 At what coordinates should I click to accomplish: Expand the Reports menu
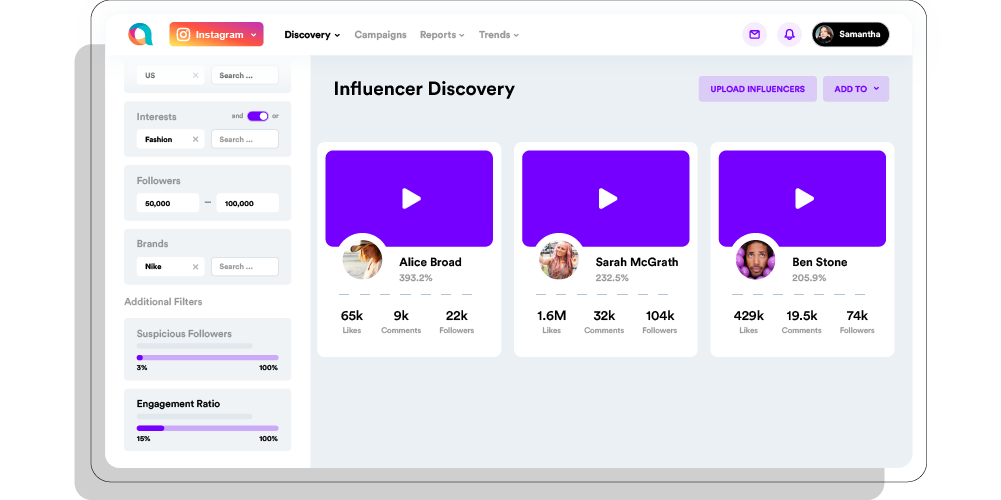click(x=442, y=34)
